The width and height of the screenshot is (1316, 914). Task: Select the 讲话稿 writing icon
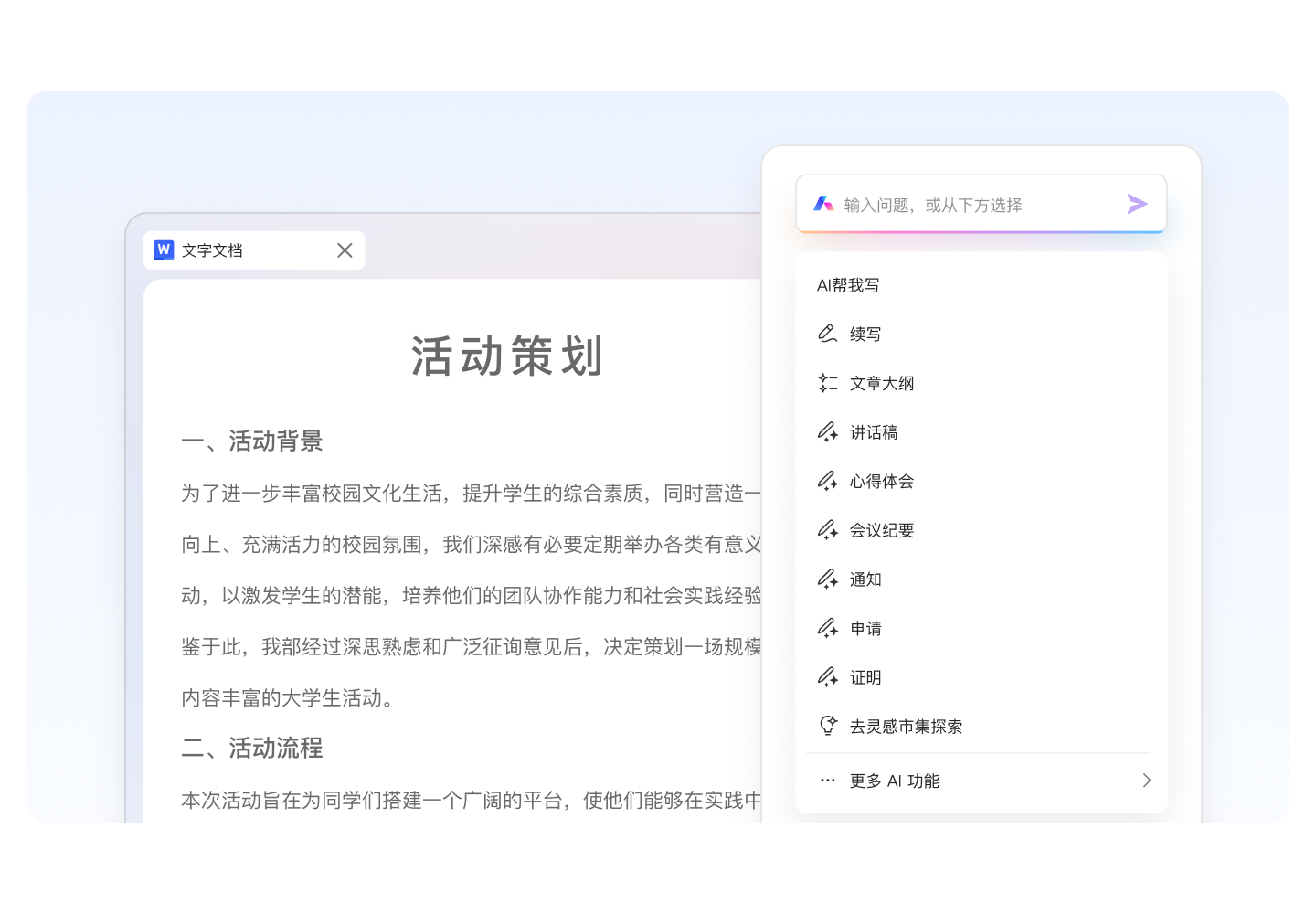point(828,431)
